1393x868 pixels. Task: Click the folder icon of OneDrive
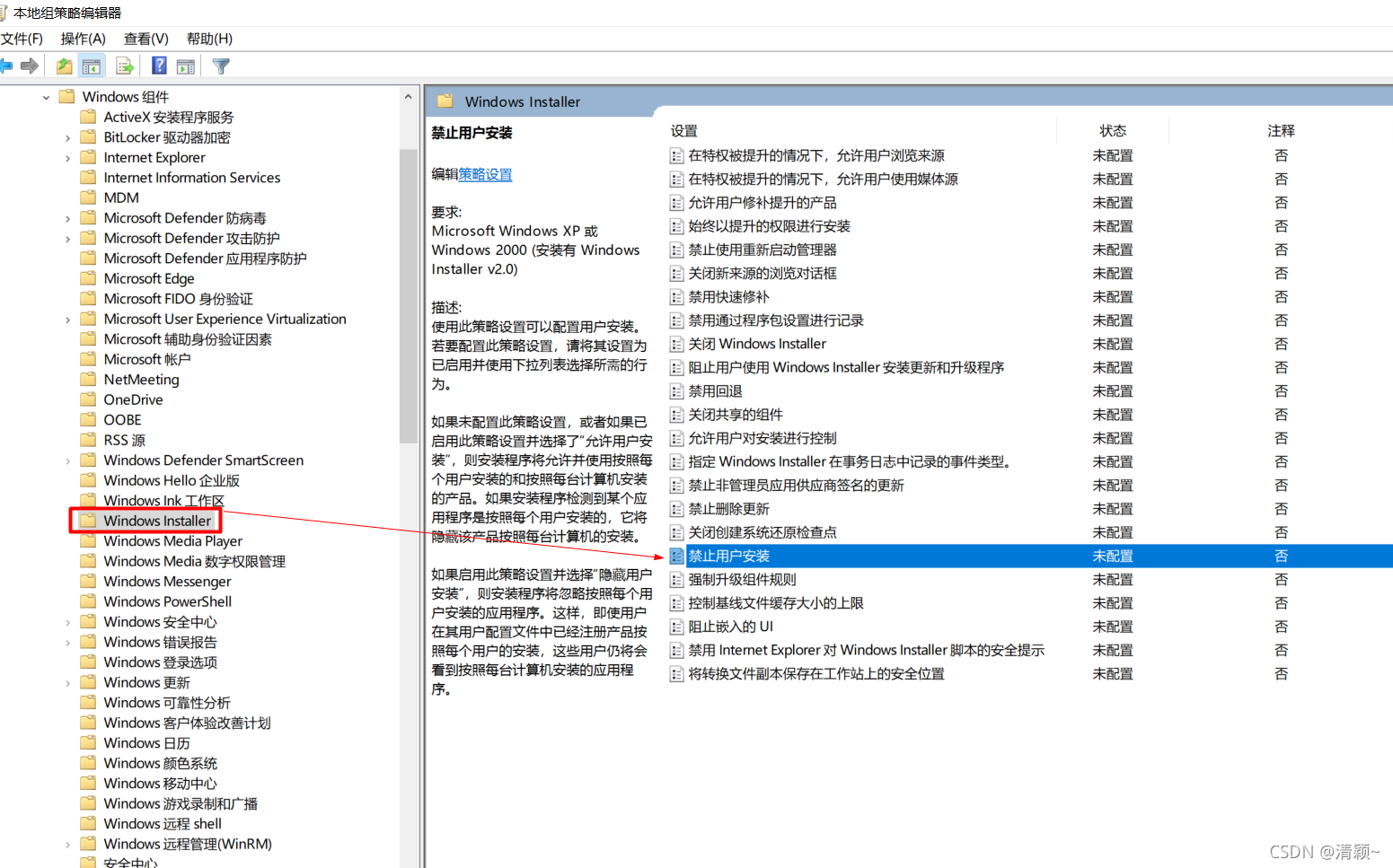tap(88, 399)
